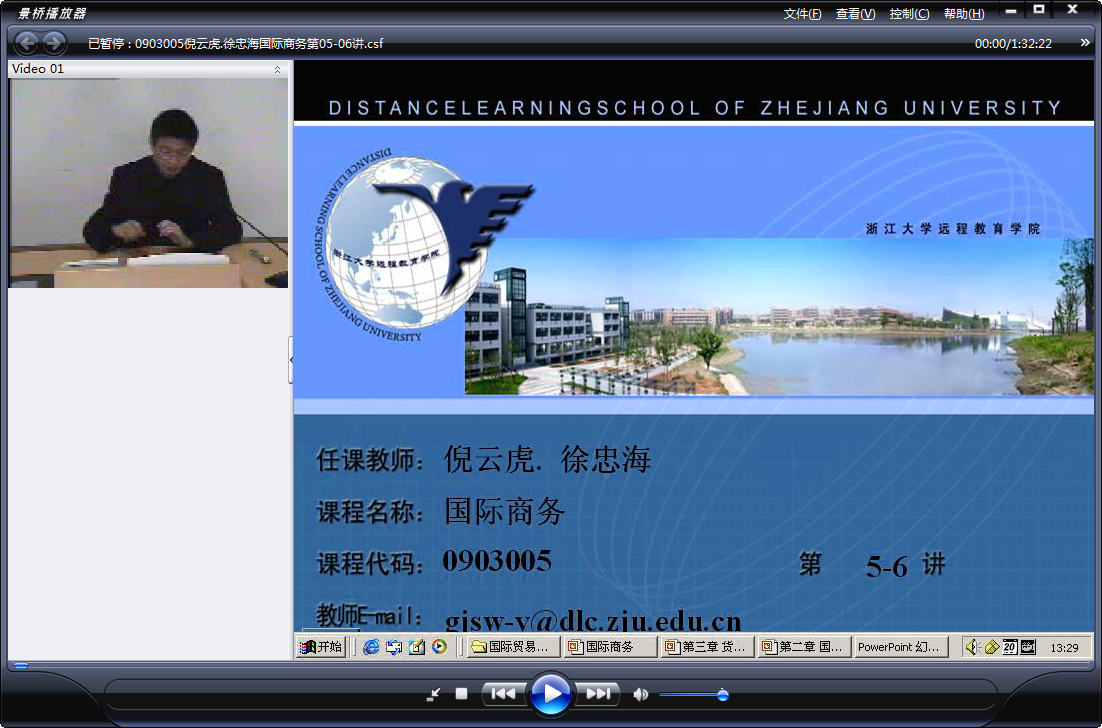
Task: Click the notepad-pencil quick launch icon
Action: (417, 647)
